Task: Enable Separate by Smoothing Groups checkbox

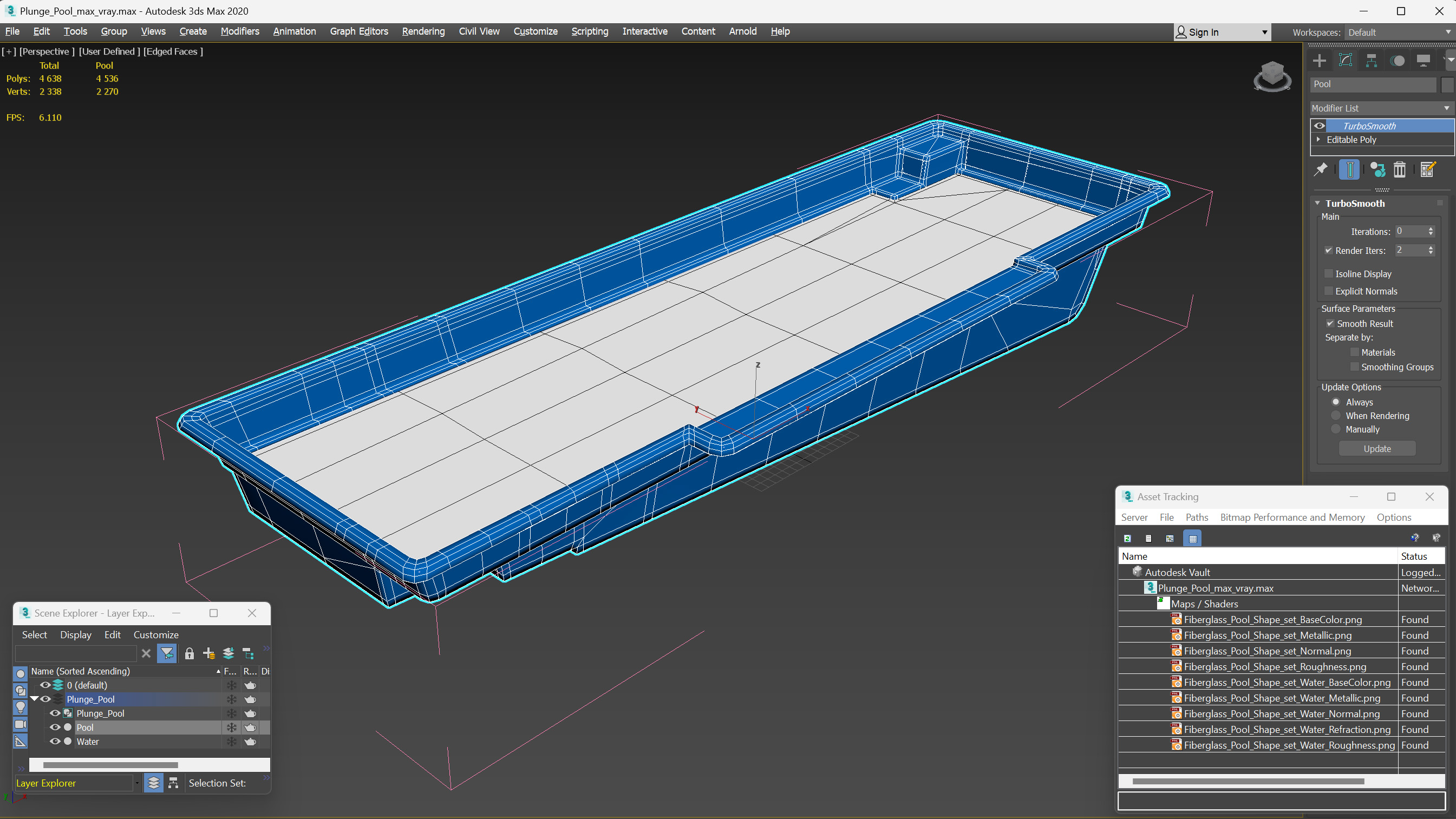Action: pyautogui.click(x=1355, y=368)
